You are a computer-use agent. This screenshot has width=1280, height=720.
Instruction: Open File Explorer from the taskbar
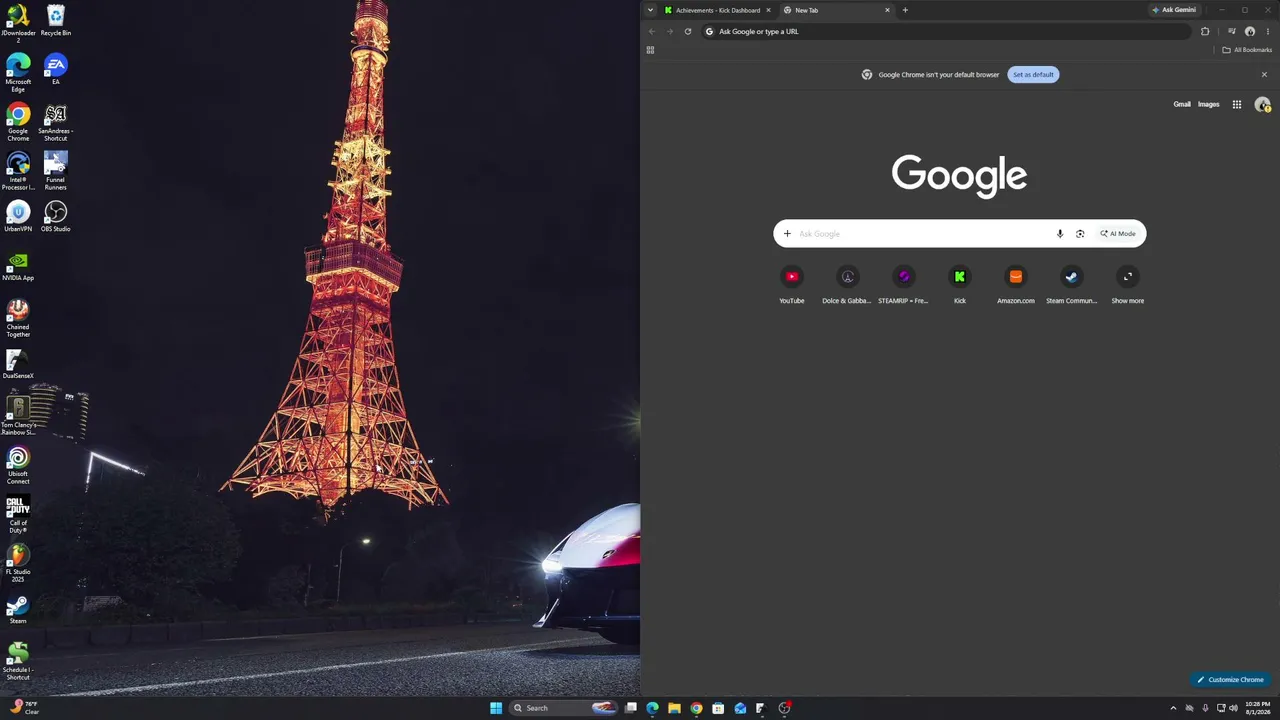[x=675, y=708]
